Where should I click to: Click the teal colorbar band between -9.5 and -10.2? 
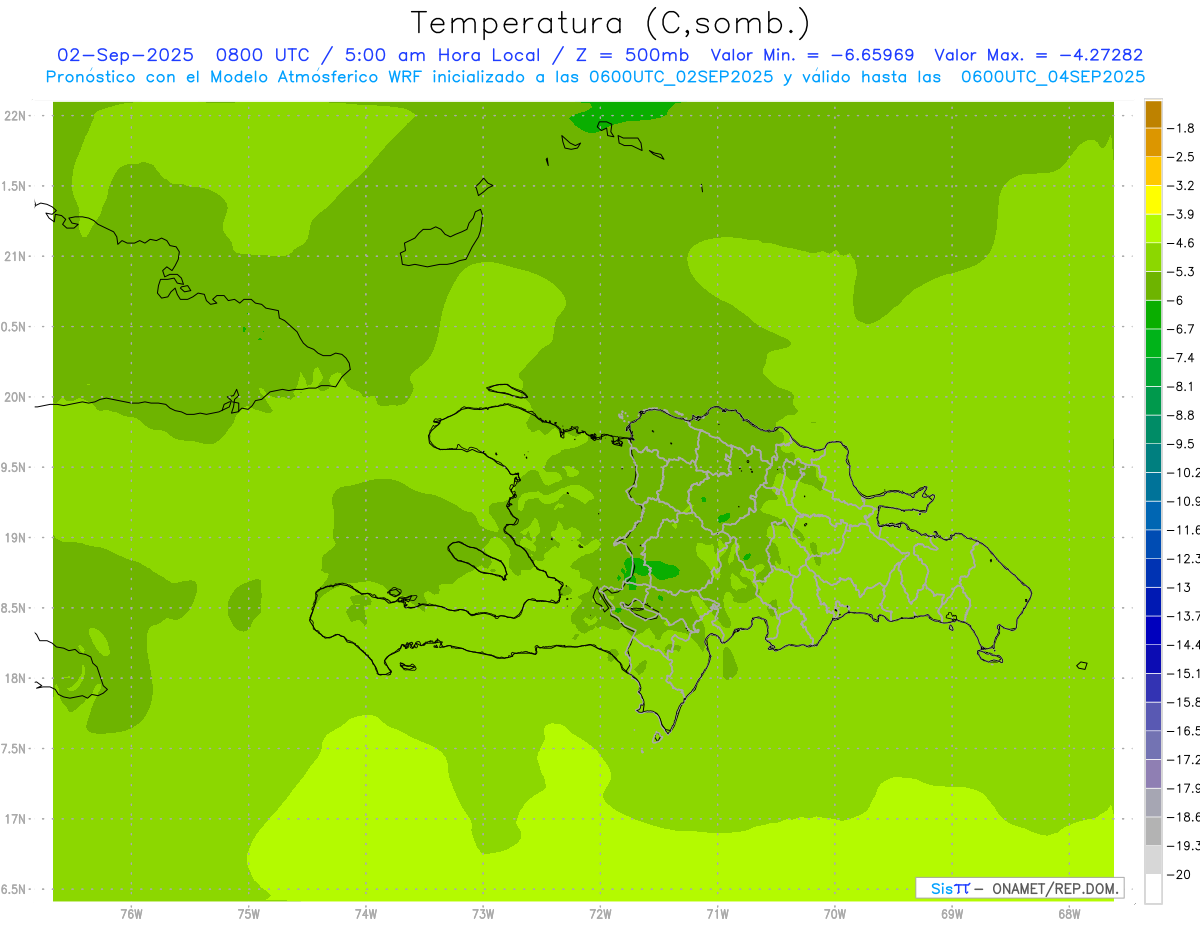pyautogui.click(x=1153, y=459)
